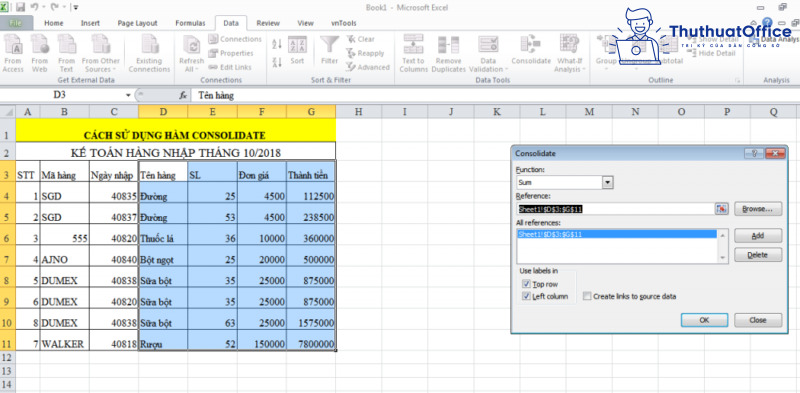Image resolution: width=800 pixels, height=393 pixels.
Task: Open Existing Connections
Action: [149, 54]
